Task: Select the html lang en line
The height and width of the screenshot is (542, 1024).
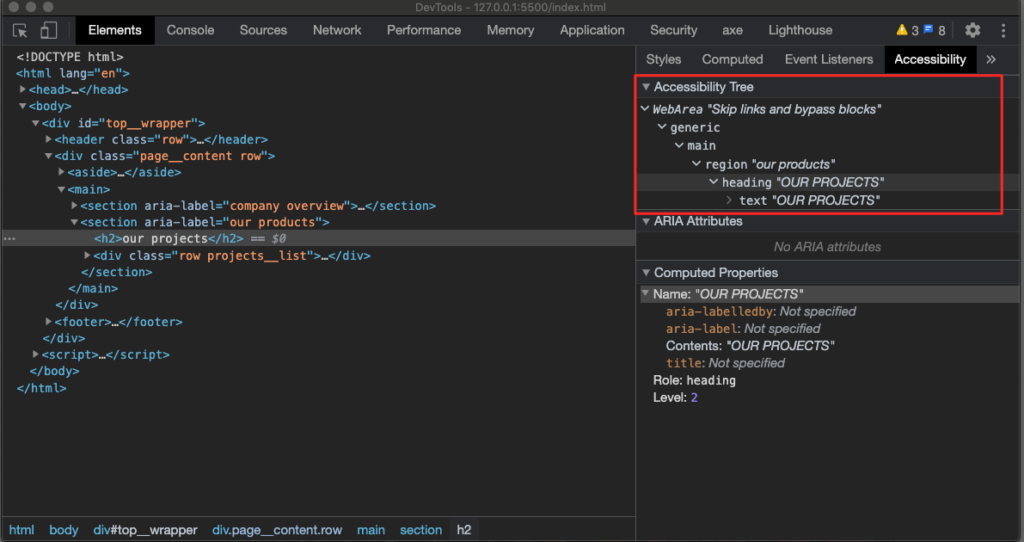Action: pos(72,73)
